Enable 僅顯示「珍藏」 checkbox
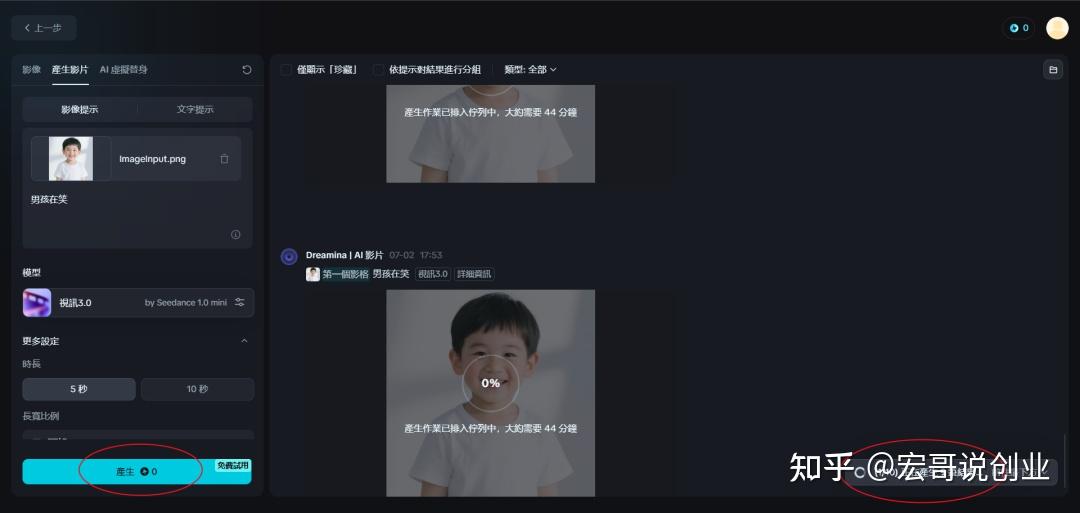Viewport: 1080px width, 513px height. pos(286,70)
